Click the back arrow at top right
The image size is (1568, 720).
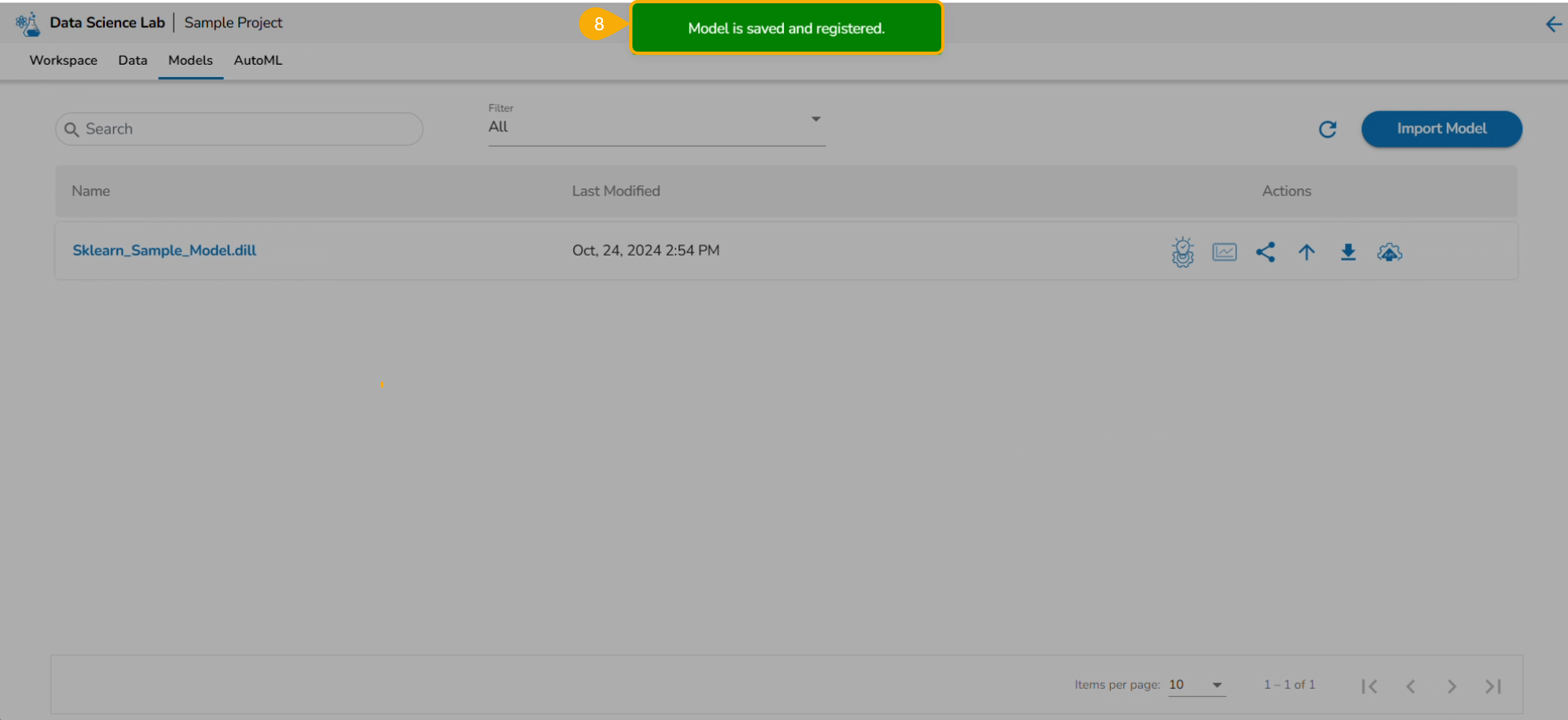[1552, 25]
